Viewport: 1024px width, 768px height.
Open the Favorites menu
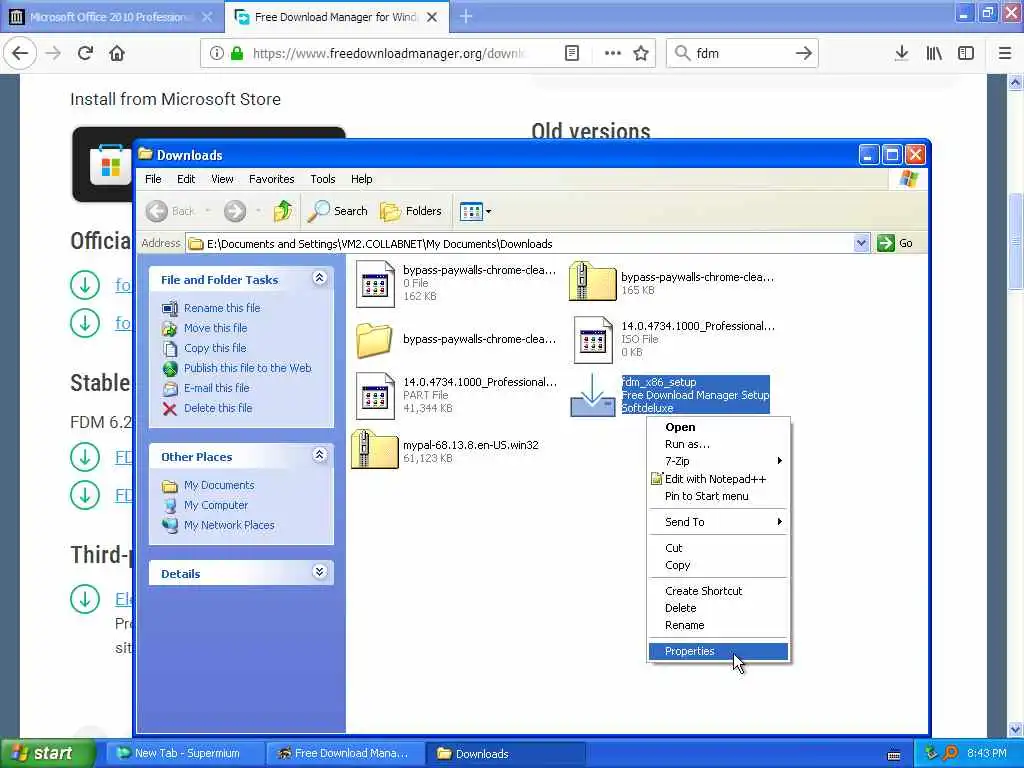pos(272,179)
